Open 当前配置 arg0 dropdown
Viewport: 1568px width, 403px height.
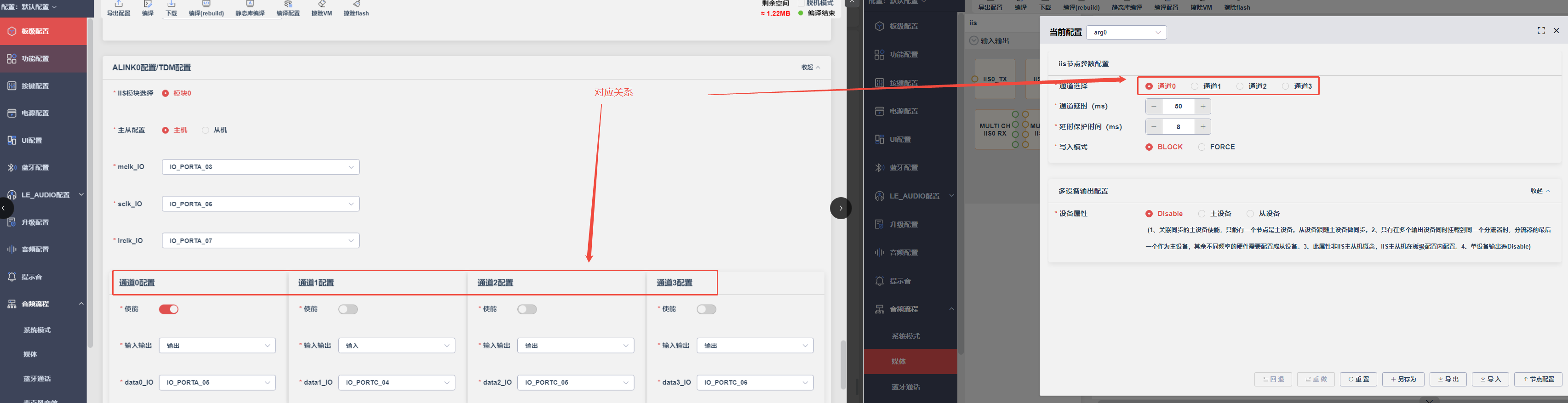point(1126,32)
